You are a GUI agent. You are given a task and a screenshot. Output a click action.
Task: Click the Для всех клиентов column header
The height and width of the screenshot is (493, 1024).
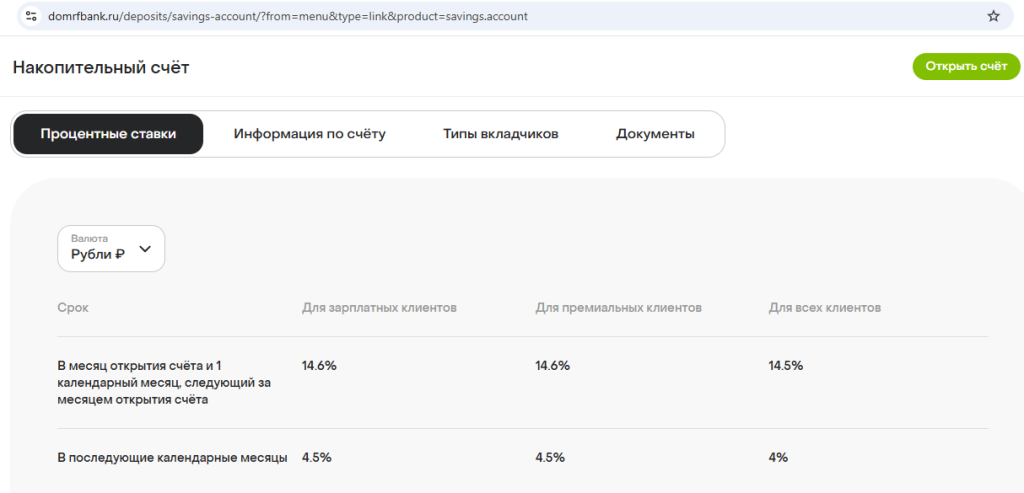(x=824, y=308)
